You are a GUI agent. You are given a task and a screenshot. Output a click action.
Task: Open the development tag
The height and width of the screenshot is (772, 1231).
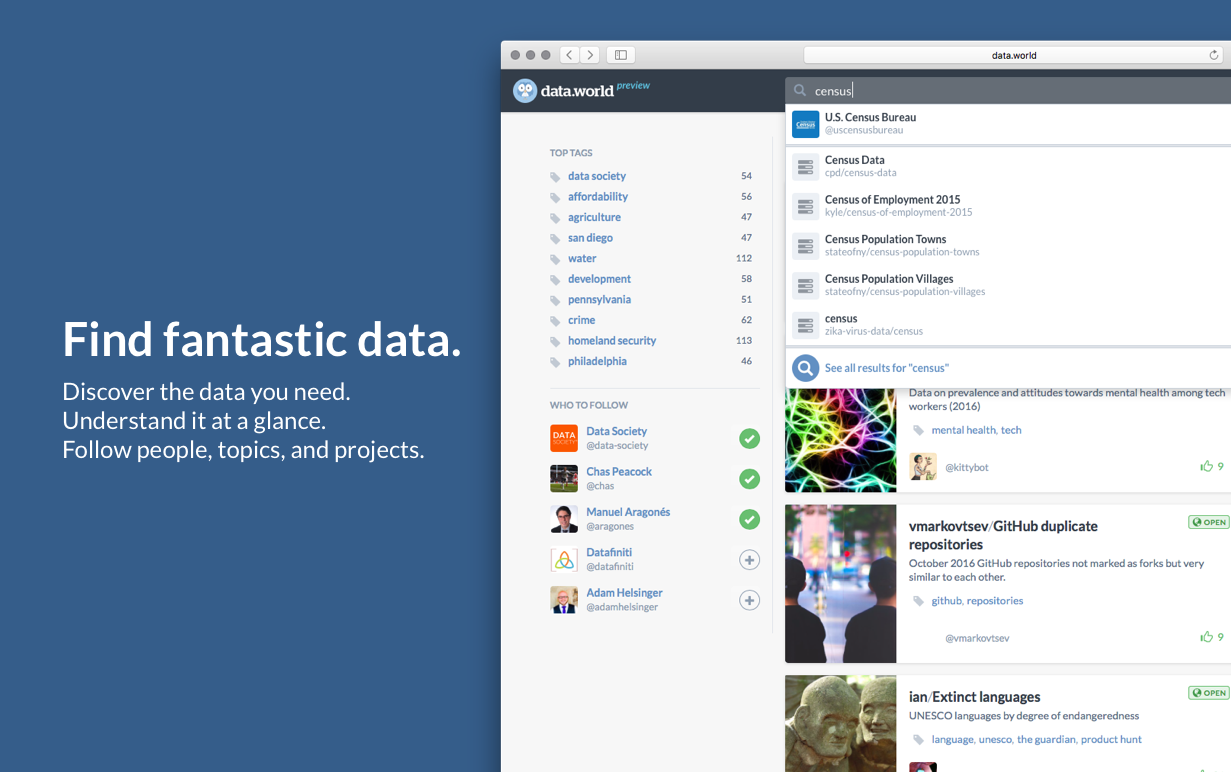pos(599,279)
